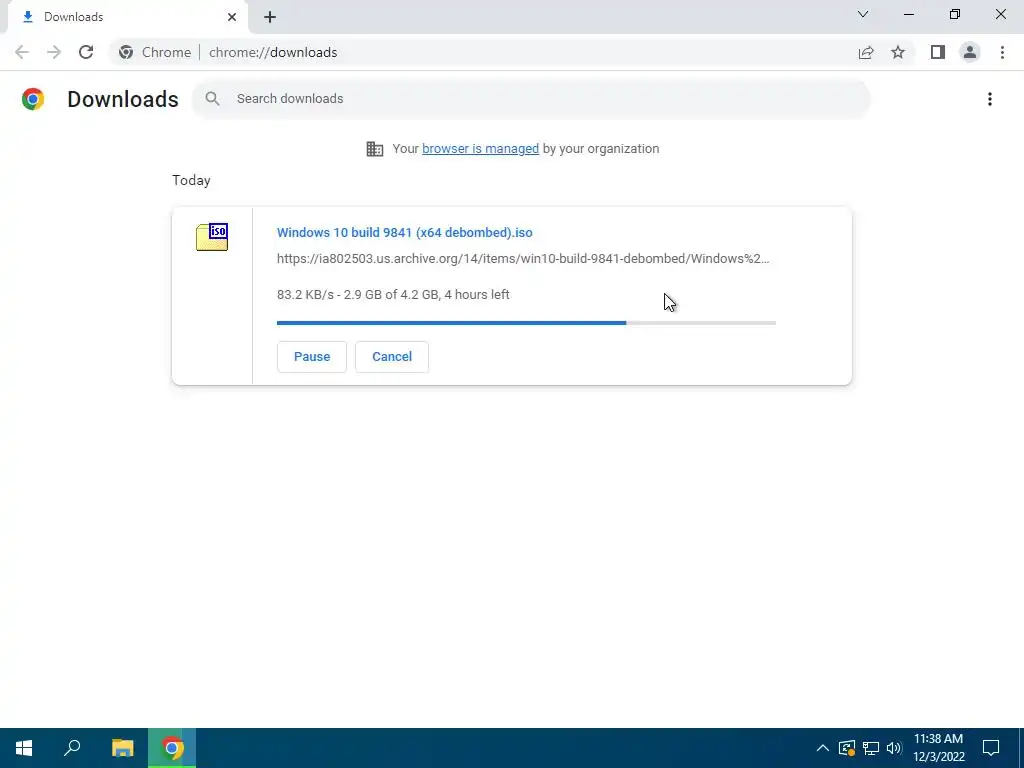Click the download progress bar
Viewport: 1024px width, 768px height.
tap(526, 323)
